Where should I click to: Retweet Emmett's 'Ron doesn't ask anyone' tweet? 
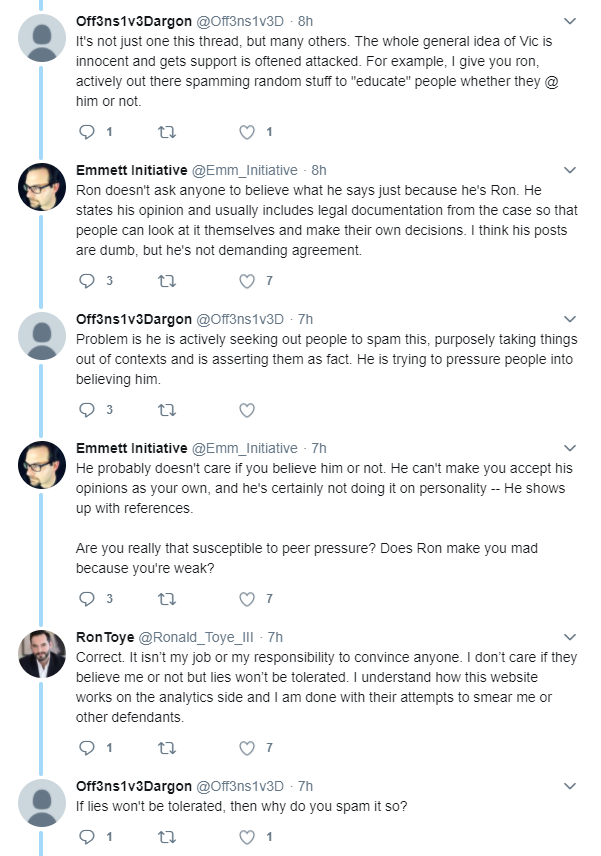166,281
